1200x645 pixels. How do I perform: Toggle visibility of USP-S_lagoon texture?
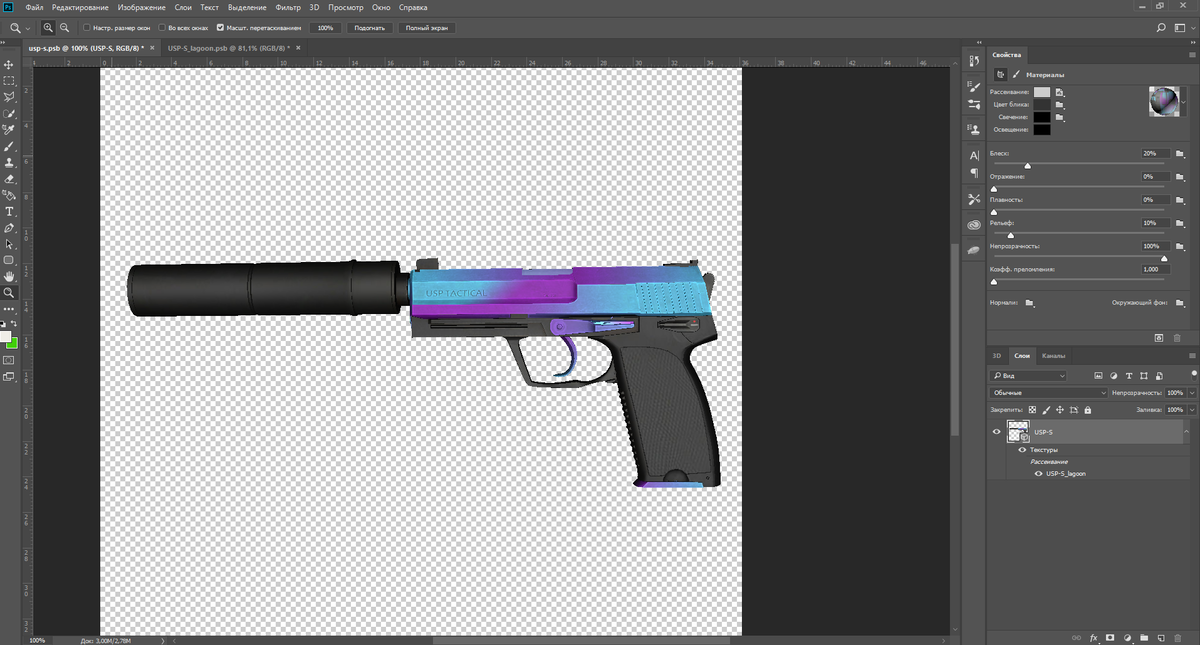pyautogui.click(x=1039, y=473)
